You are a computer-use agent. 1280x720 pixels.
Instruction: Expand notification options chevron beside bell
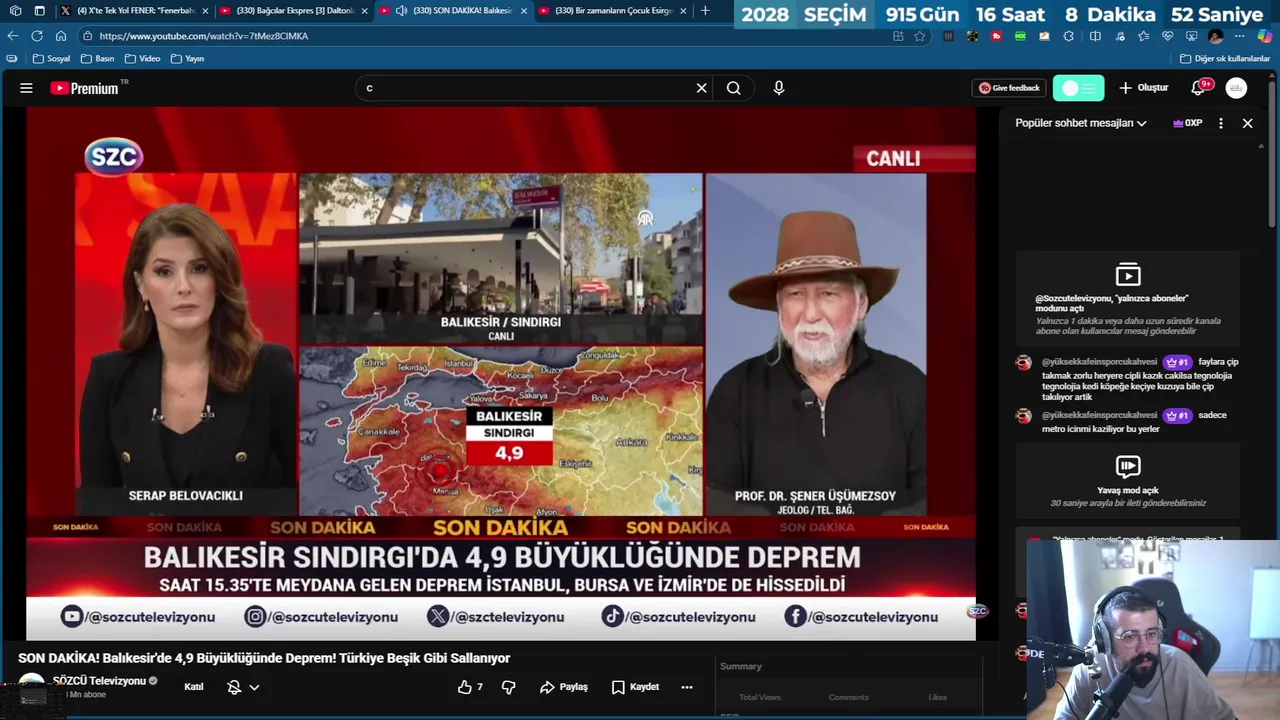point(254,687)
